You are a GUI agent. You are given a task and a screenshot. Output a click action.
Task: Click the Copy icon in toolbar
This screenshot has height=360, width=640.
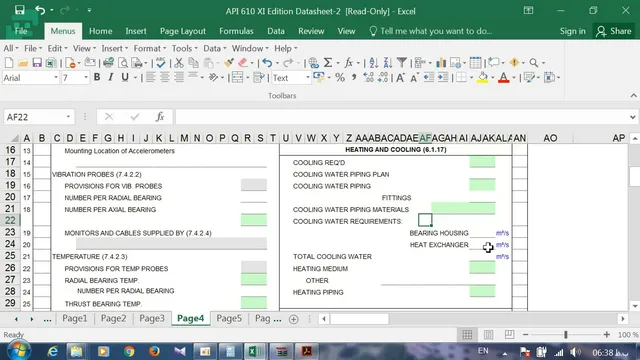pos(193,62)
